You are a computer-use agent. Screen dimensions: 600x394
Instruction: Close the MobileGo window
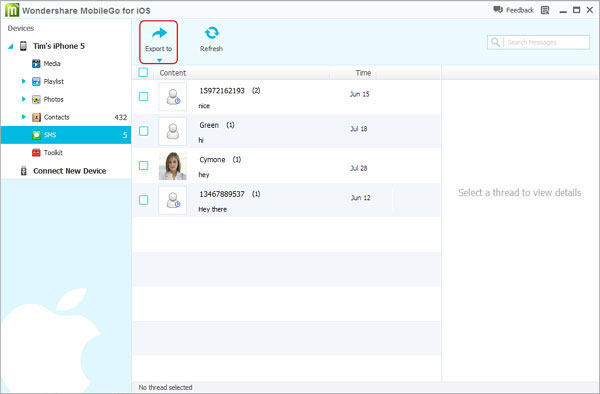point(590,10)
